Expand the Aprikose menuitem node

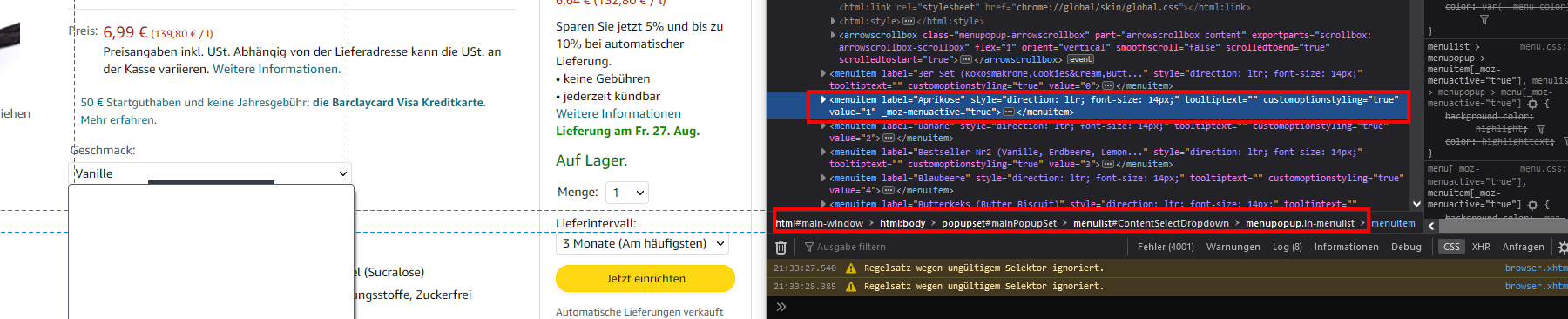tap(823, 100)
